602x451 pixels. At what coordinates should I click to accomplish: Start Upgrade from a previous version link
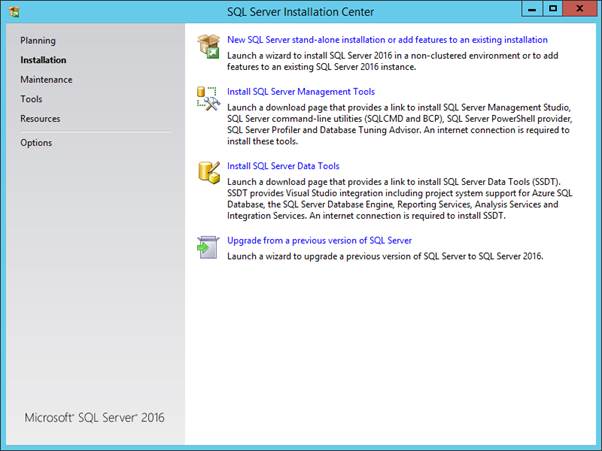point(319,241)
